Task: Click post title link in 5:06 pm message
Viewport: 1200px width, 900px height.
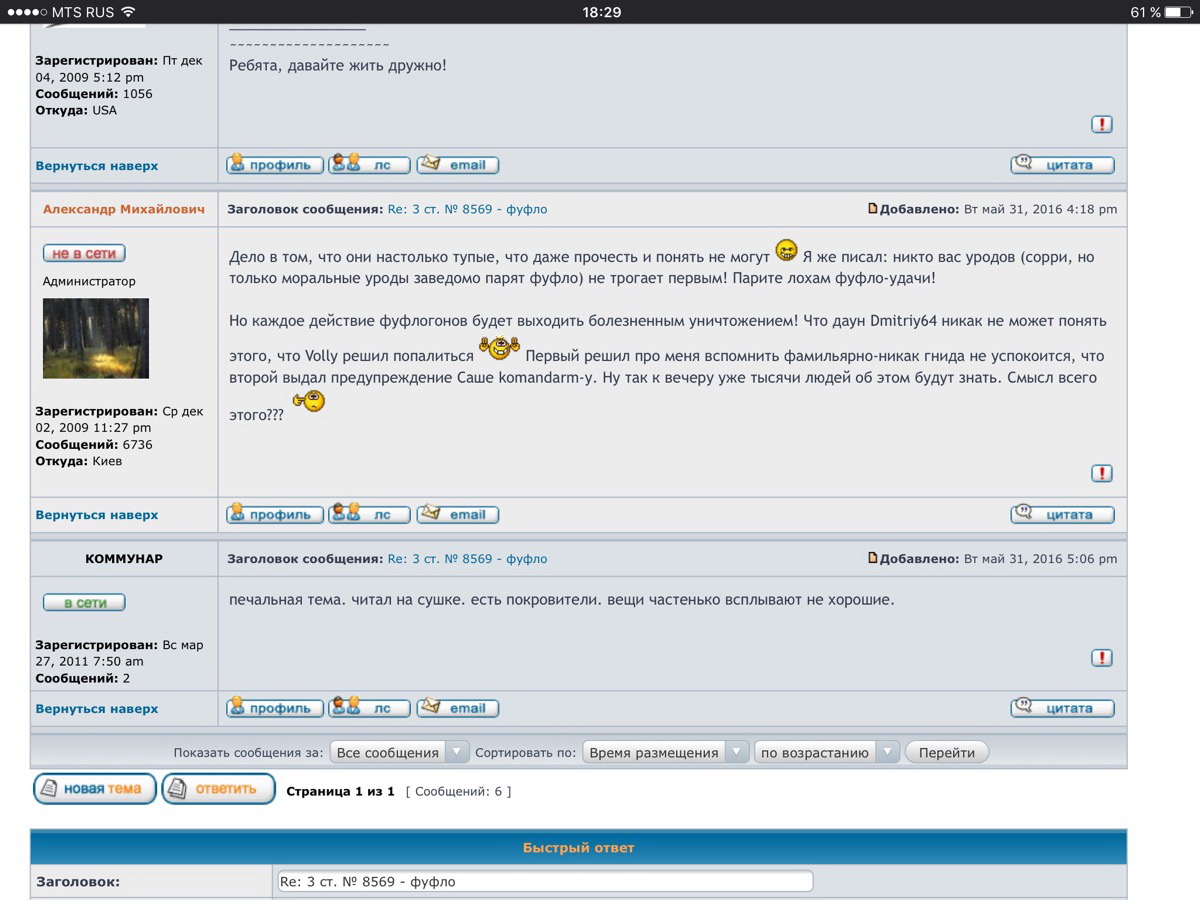Action: click(x=467, y=559)
